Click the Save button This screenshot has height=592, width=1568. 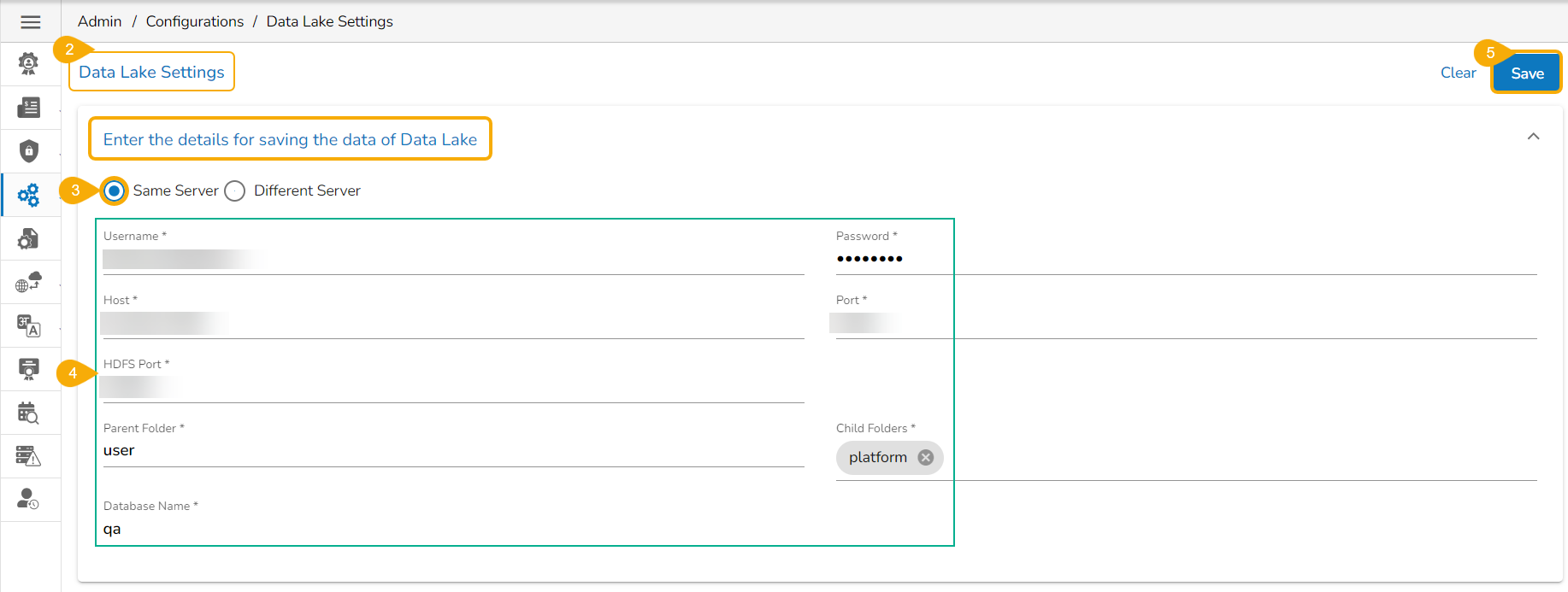1526,73
